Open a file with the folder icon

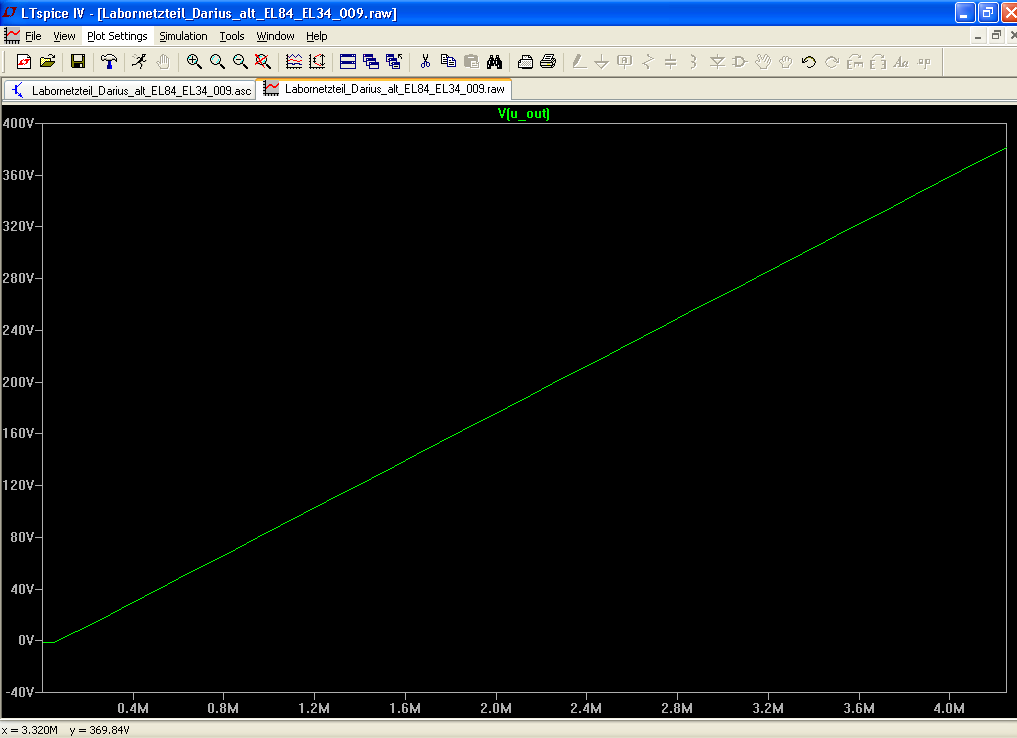[47, 62]
